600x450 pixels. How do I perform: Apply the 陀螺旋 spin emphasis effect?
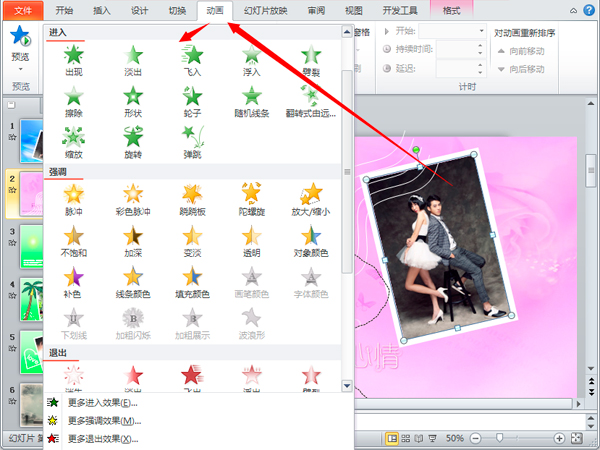(251, 199)
